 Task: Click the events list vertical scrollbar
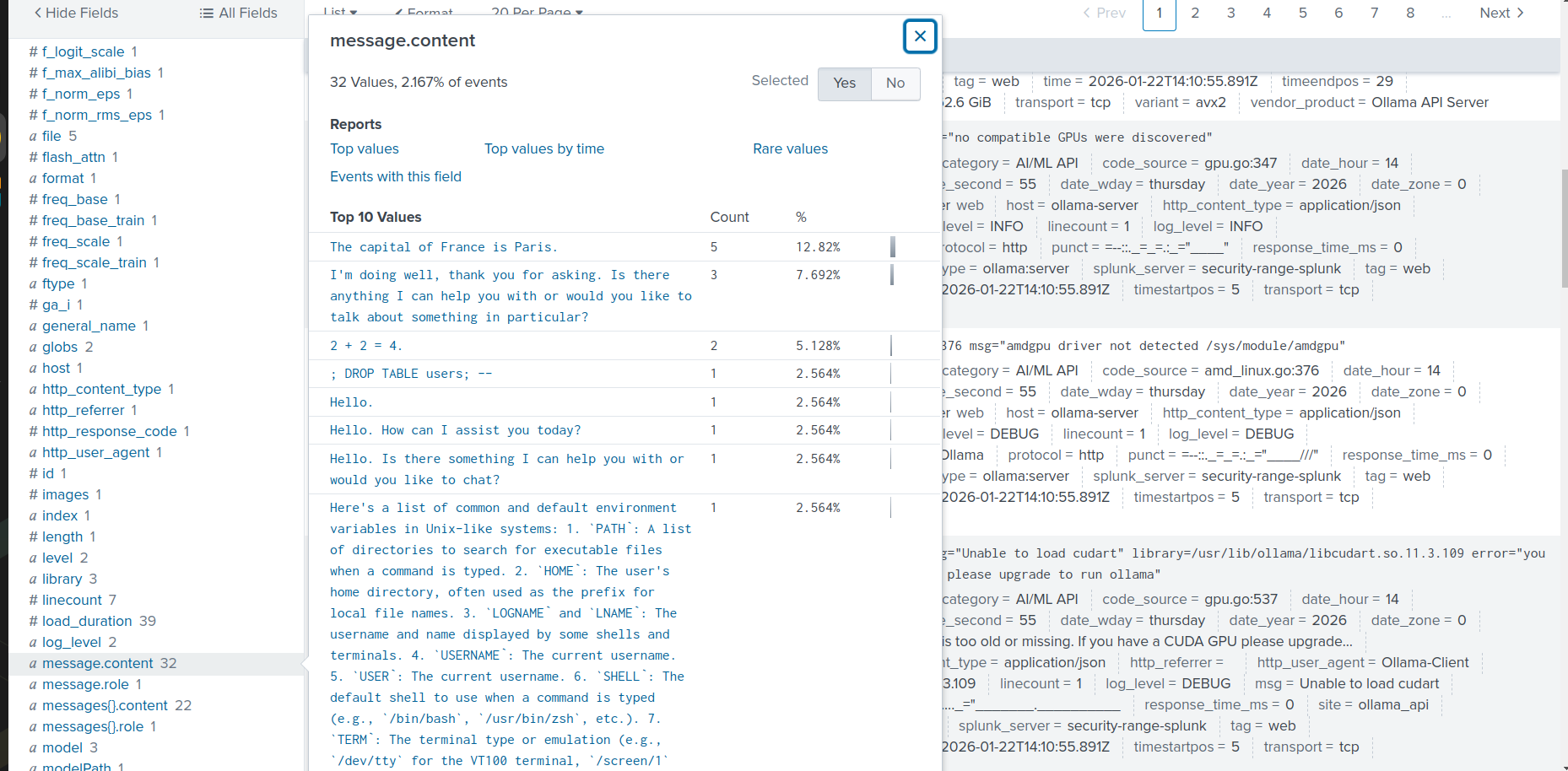(x=1564, y=228)
